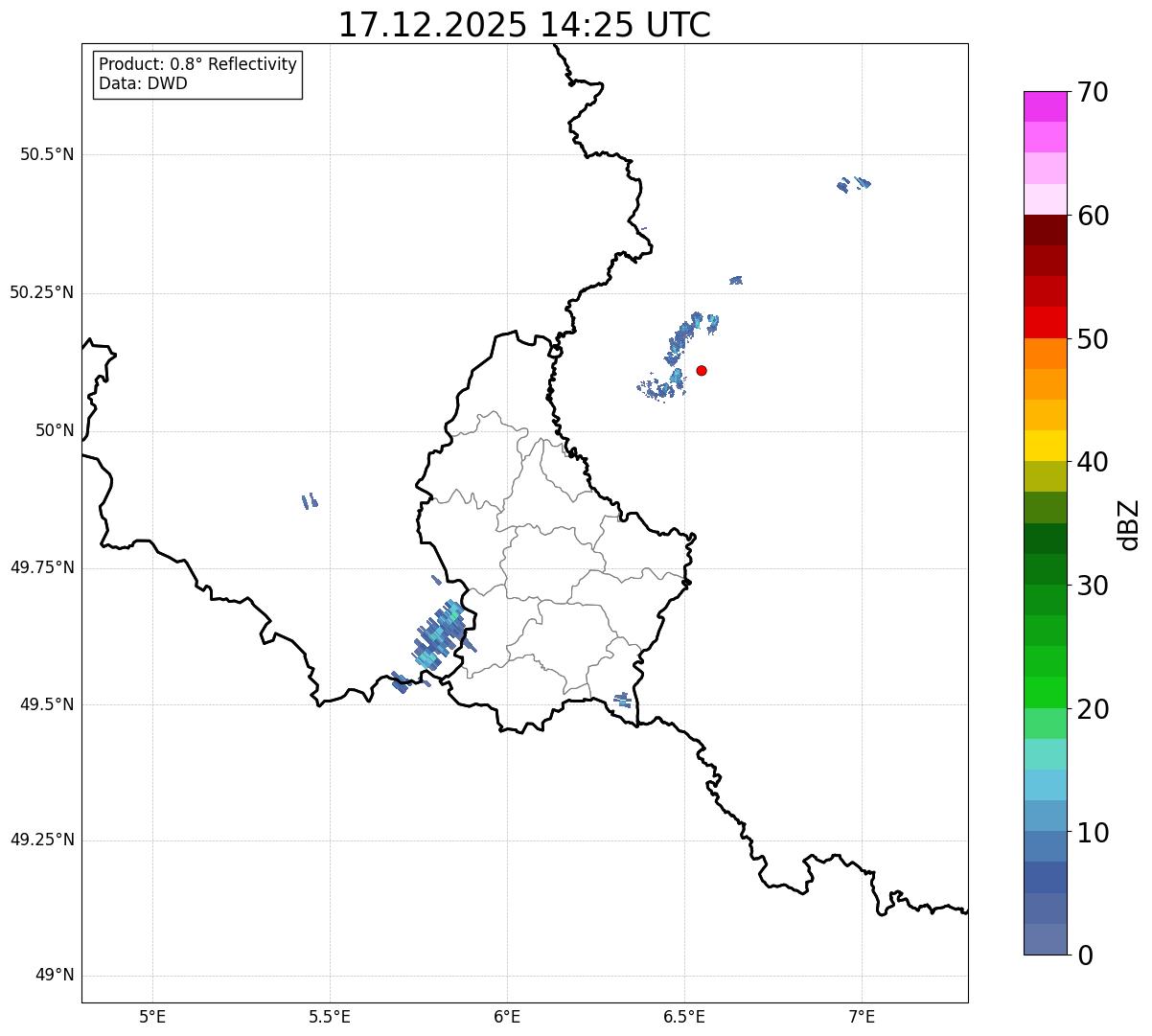Click the 5°E longitude label
The width and height of the screenshot is (1152, 1036).
152,1016
